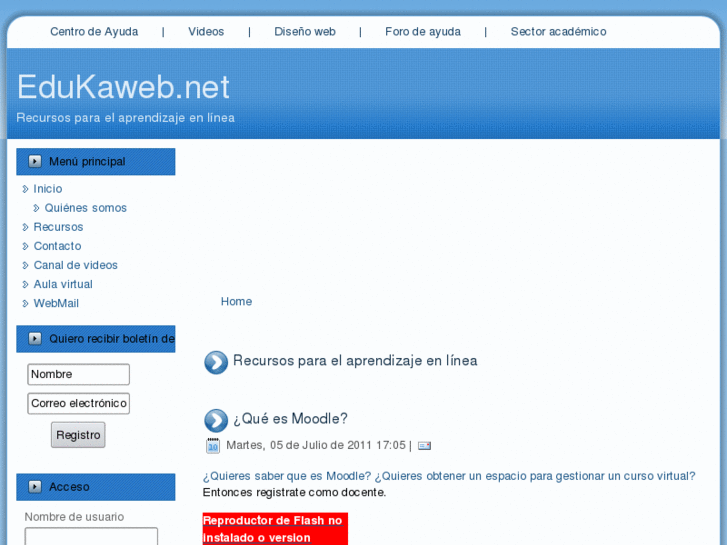Viewport: 727px width, 545px height.
Task: Click the tagline under the EduKaweb.net title
Action: point(126,118)
